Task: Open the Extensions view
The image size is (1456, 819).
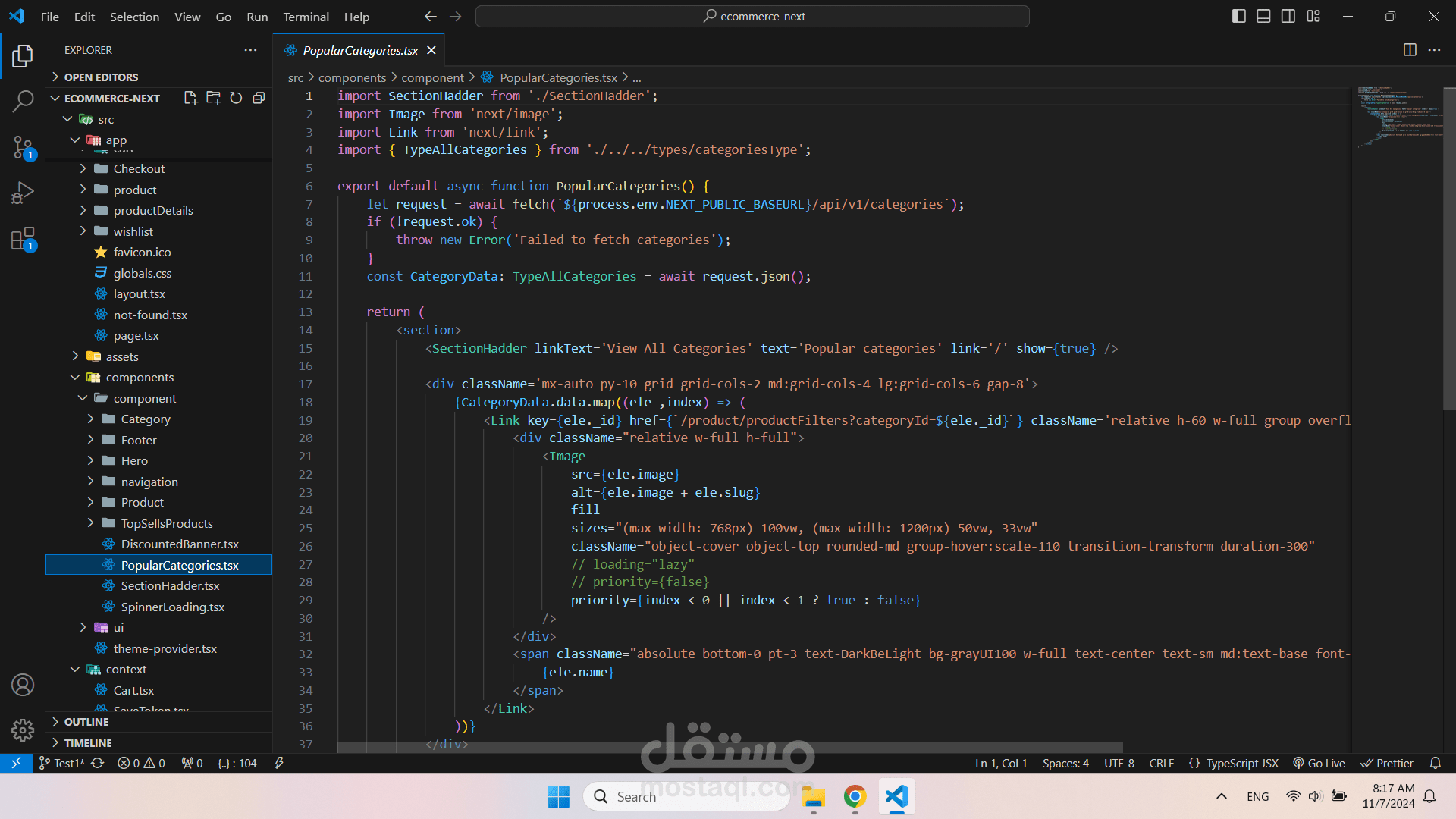Action: click(23, 239)
